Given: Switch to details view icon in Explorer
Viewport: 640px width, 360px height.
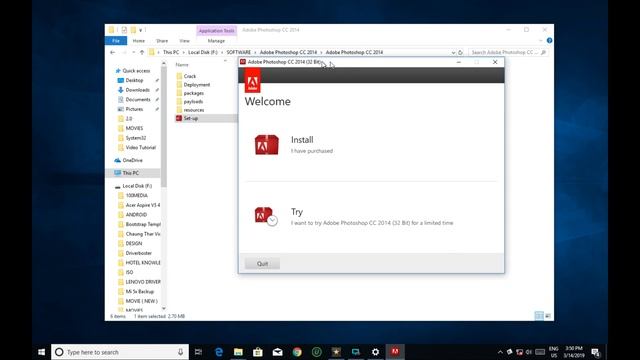Looking at the screenshot, I should (539, 316).
